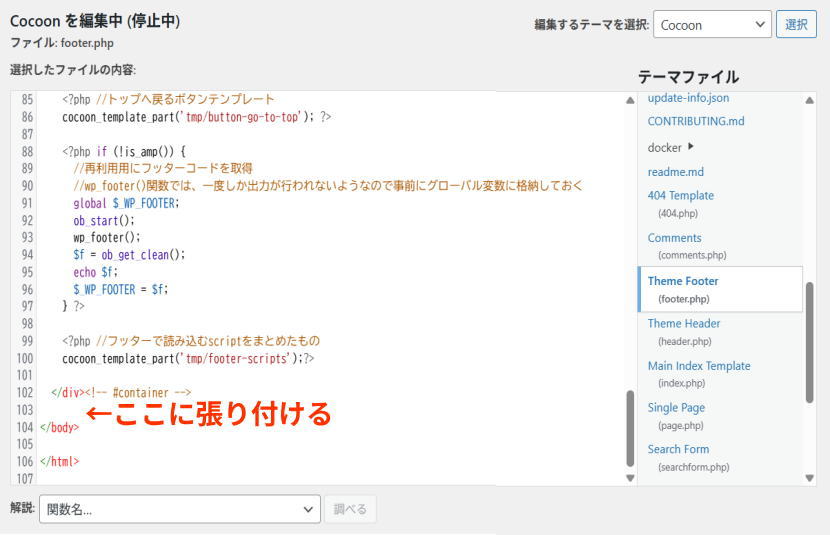Expand the docker folder
This screenshot has height=535, width=830.
(x=664, y=148)
